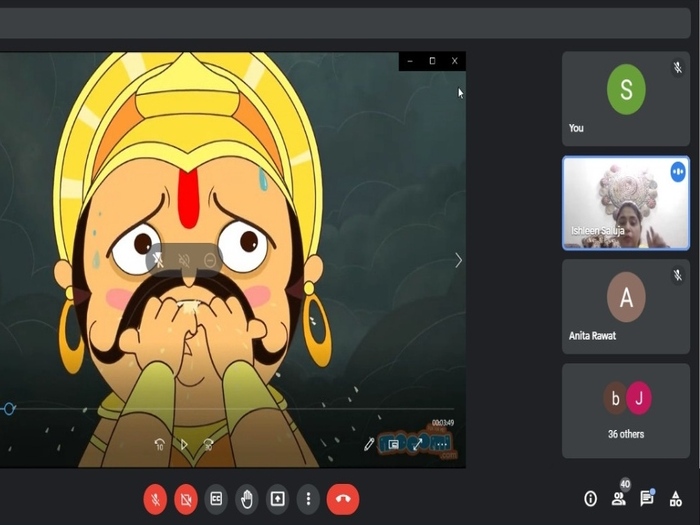Open player's three-dot more menu
700x525 pixels.
442,444
